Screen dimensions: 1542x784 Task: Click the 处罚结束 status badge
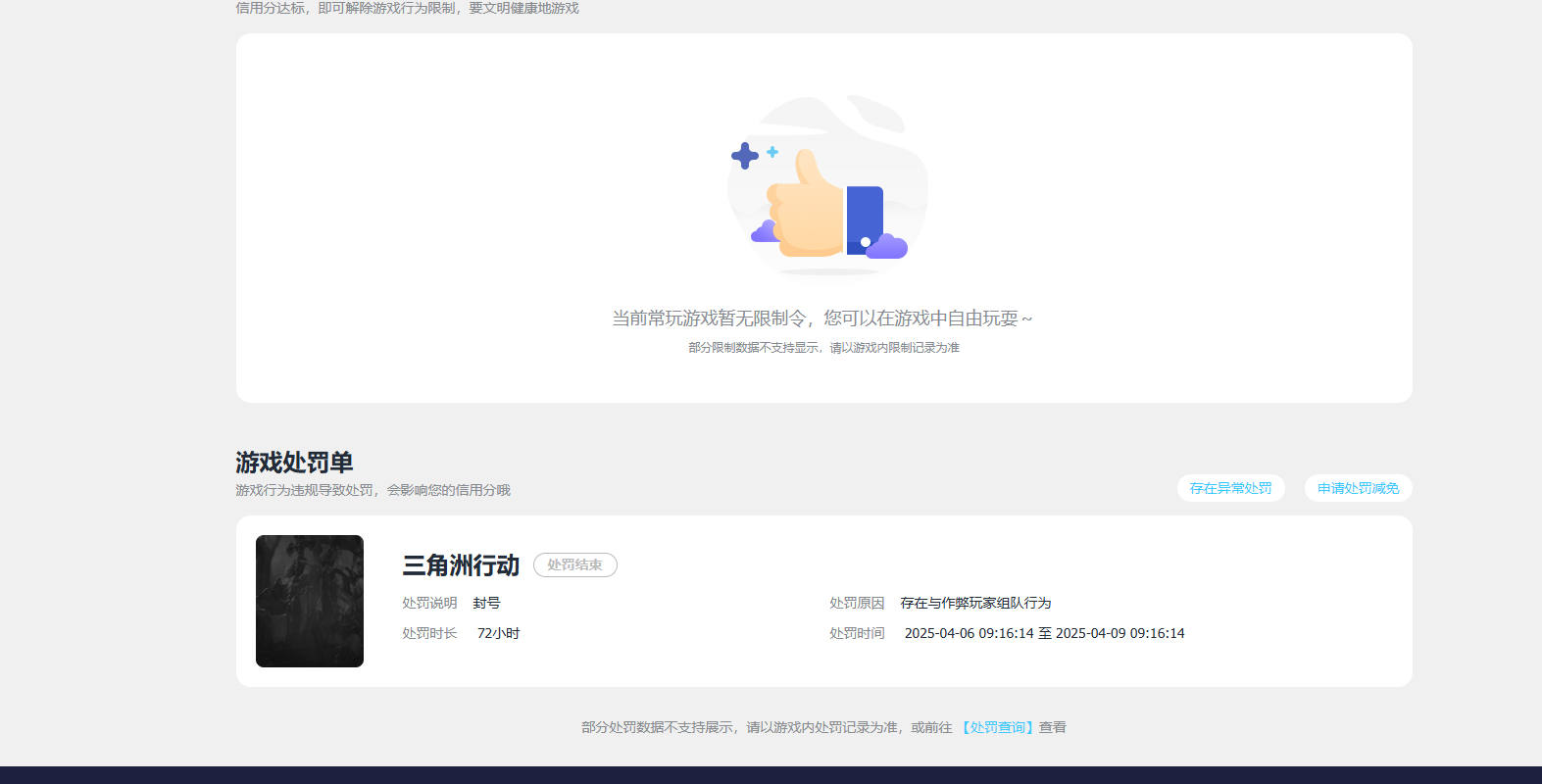574,565
